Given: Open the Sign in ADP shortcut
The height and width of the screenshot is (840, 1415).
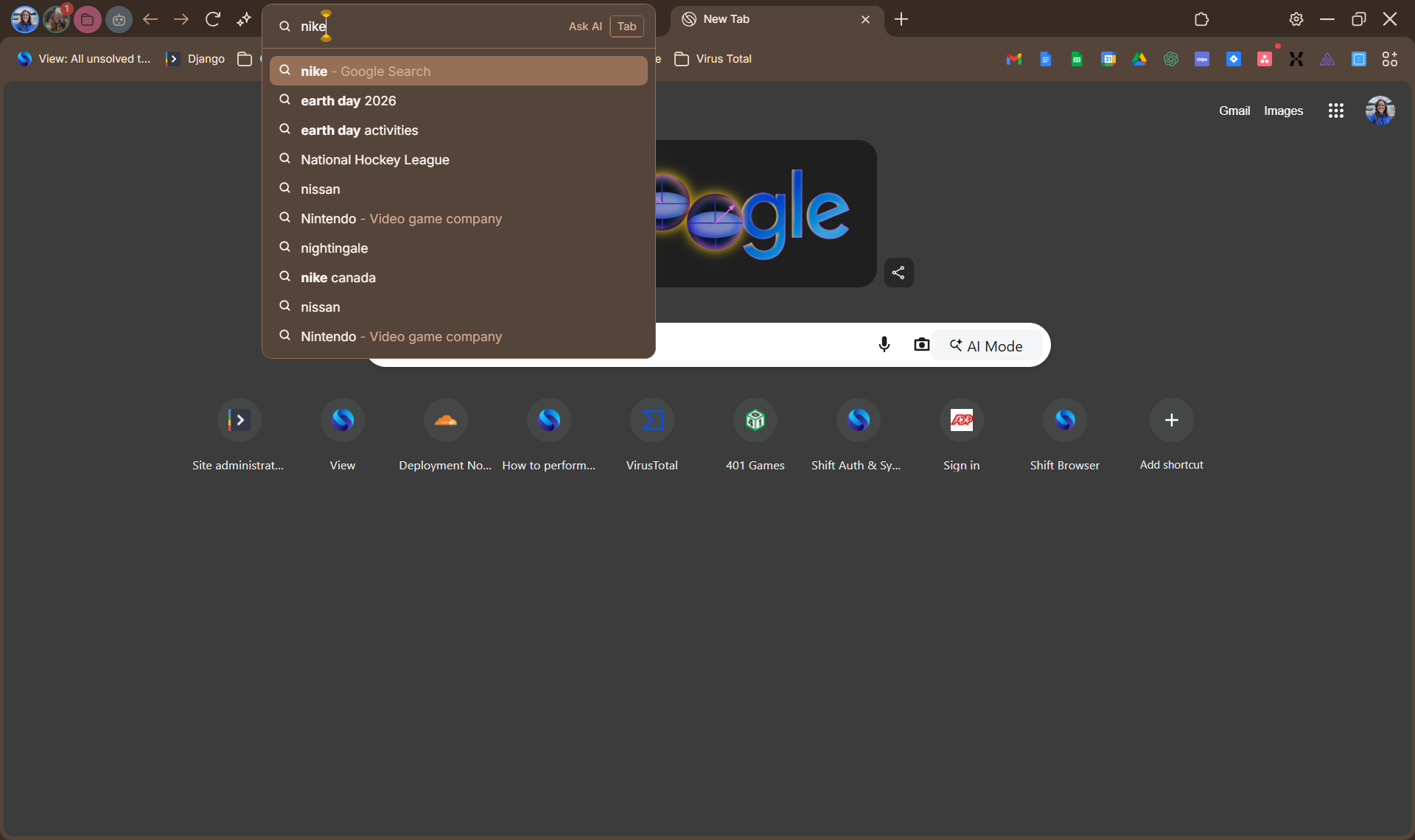Looking at the screenshot, I should click(x=961, y=435).
